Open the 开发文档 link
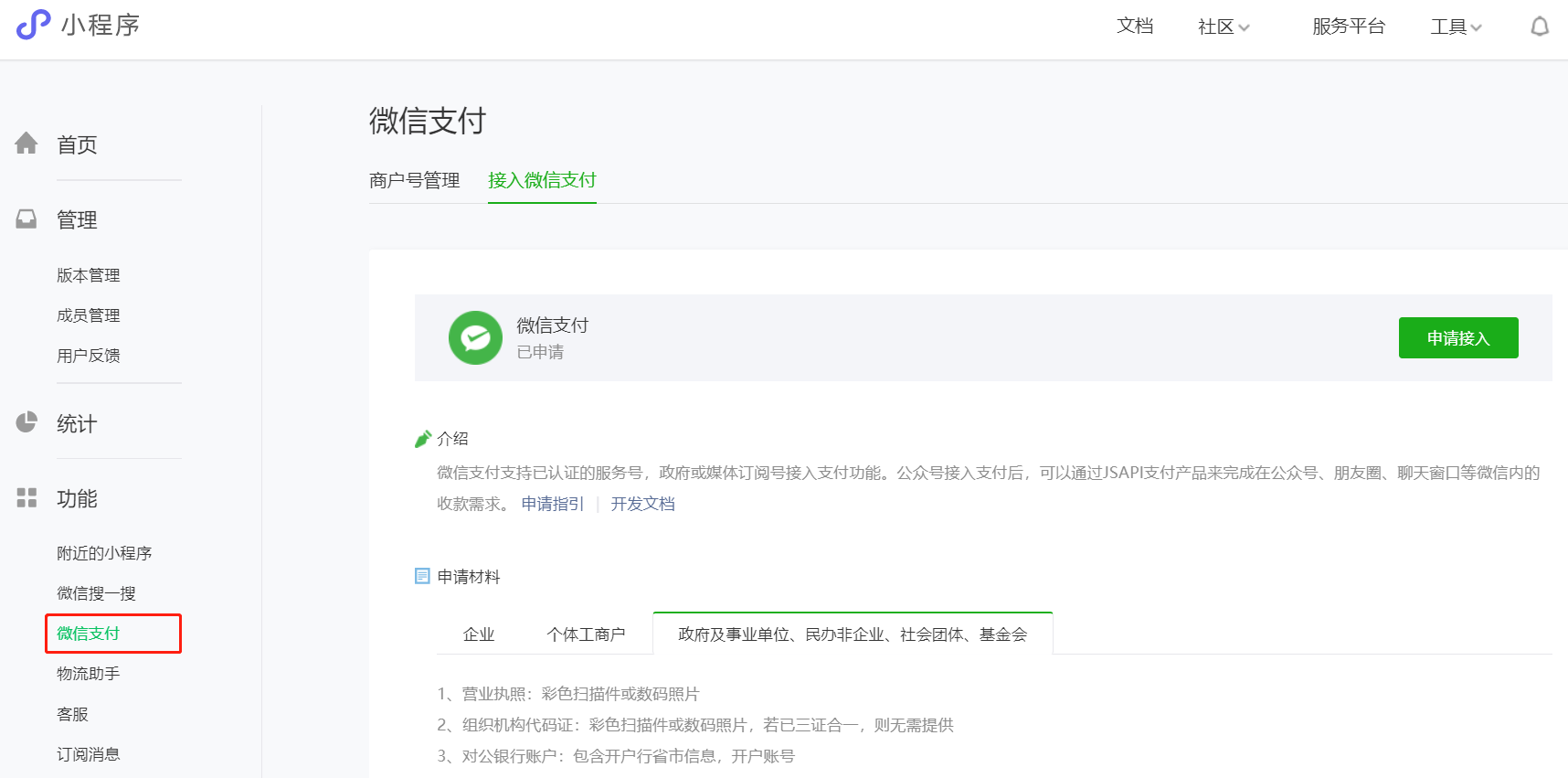 pyautogui.click(x=643, y=504)
